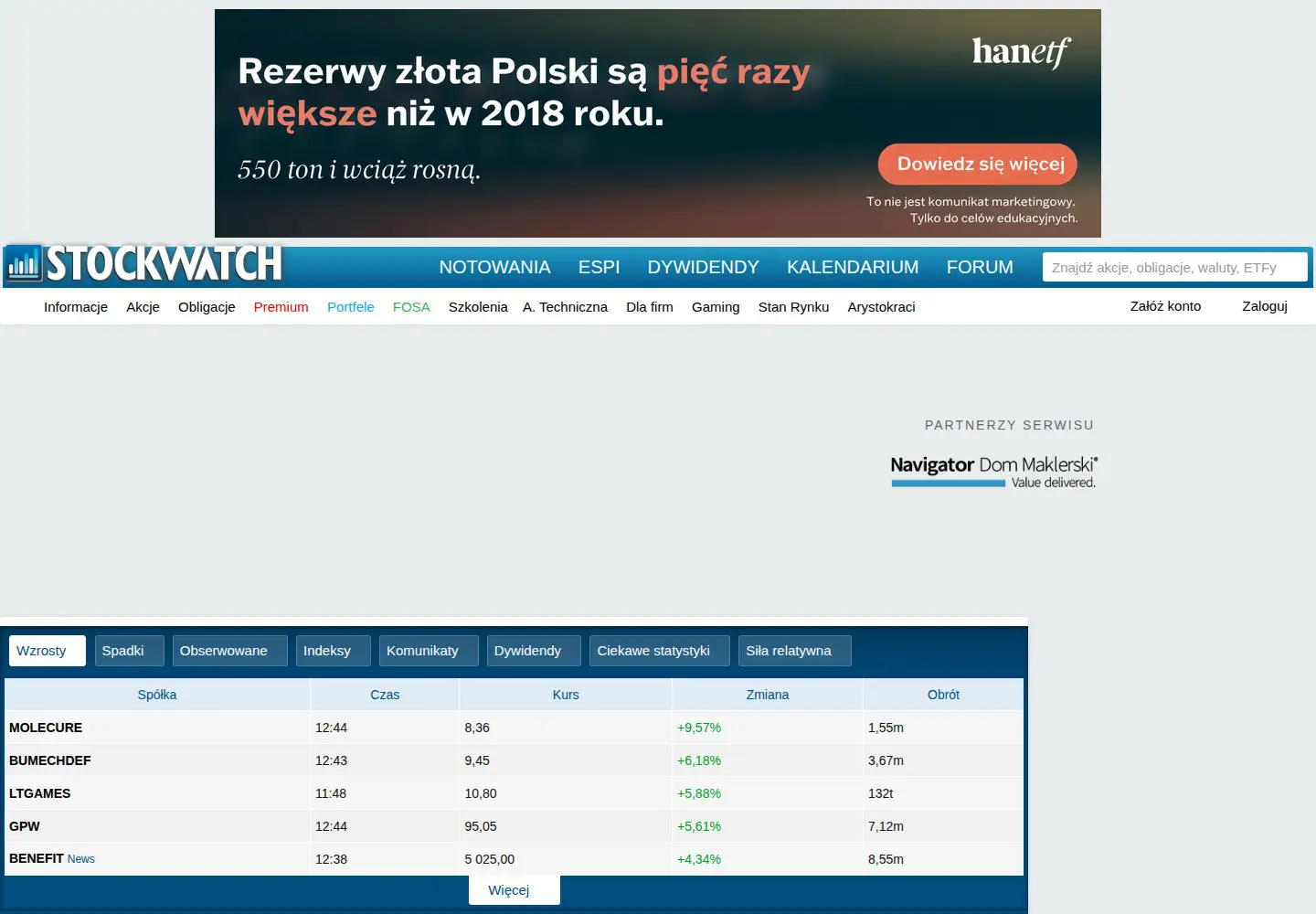Open Obligacje link
Viewport: 1316px width, 914px height.
pyautogui.click(x=207, y=307)
